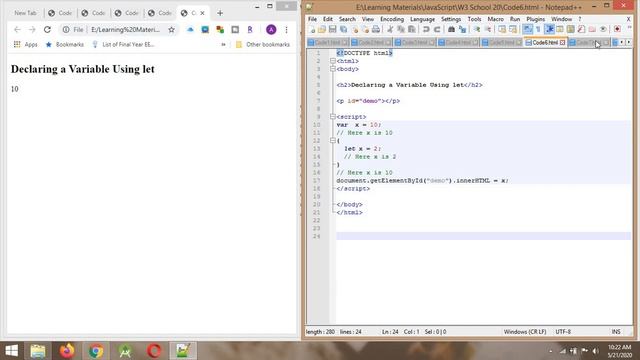The width and height of the screenshot is (640, 360).
Task: Open the Plugins menu
Action: 536,19
